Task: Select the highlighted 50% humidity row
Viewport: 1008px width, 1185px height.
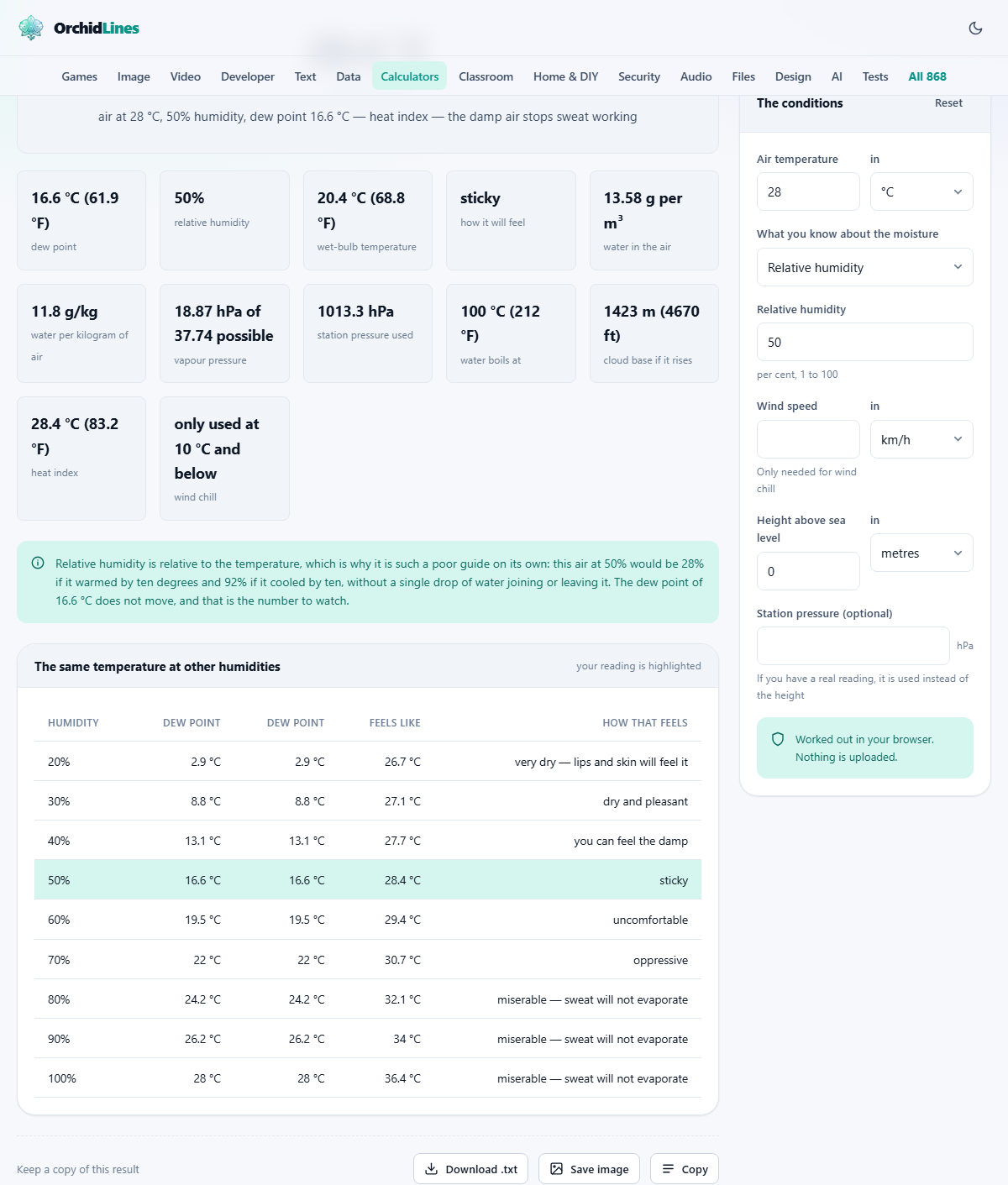Action: click(x=368, y=880)
